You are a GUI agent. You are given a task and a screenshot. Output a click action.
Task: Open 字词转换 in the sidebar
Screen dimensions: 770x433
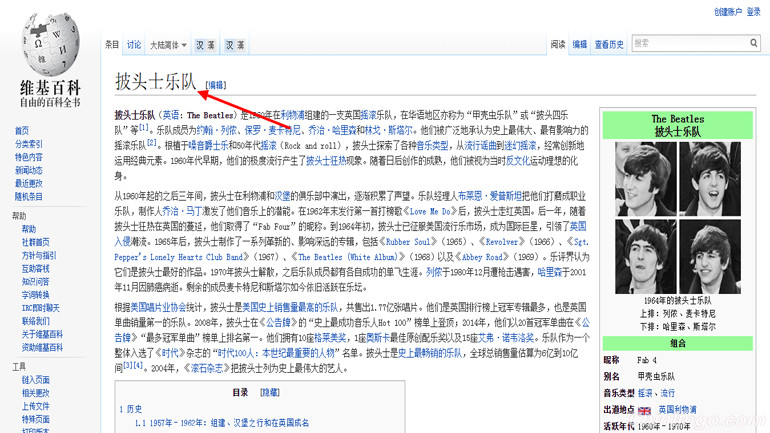tap(35, 295)
